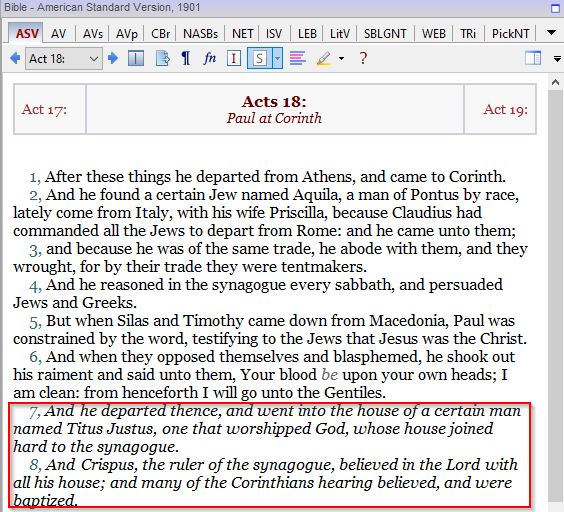Click verse number 4
Screen dimensions: 564x512
click(x=35, y=285)
